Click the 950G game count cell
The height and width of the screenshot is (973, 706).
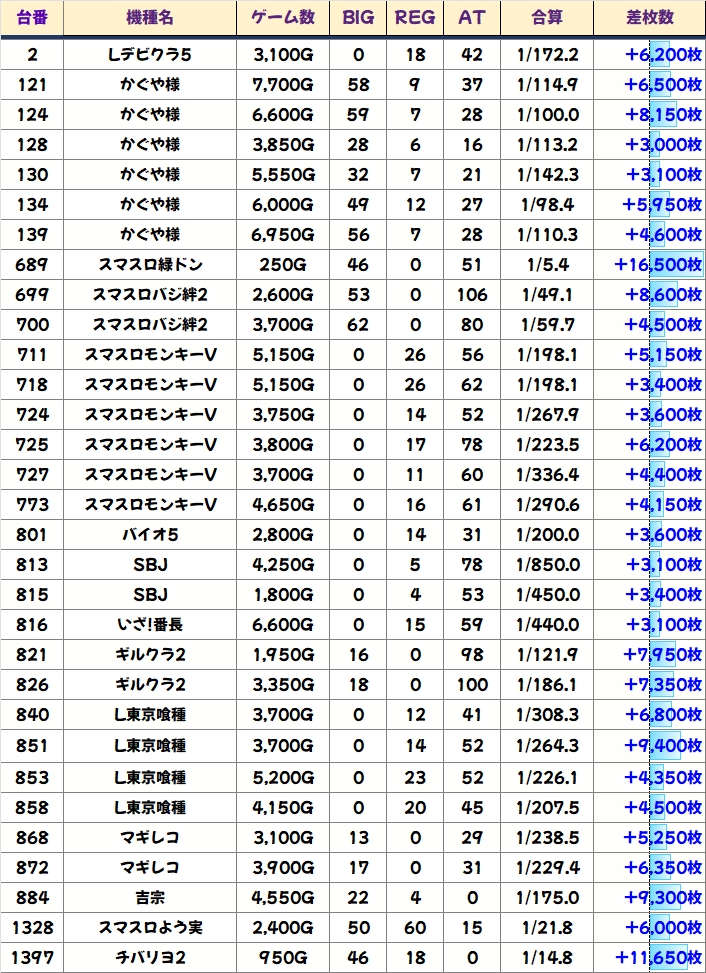(x=283, y=957)
